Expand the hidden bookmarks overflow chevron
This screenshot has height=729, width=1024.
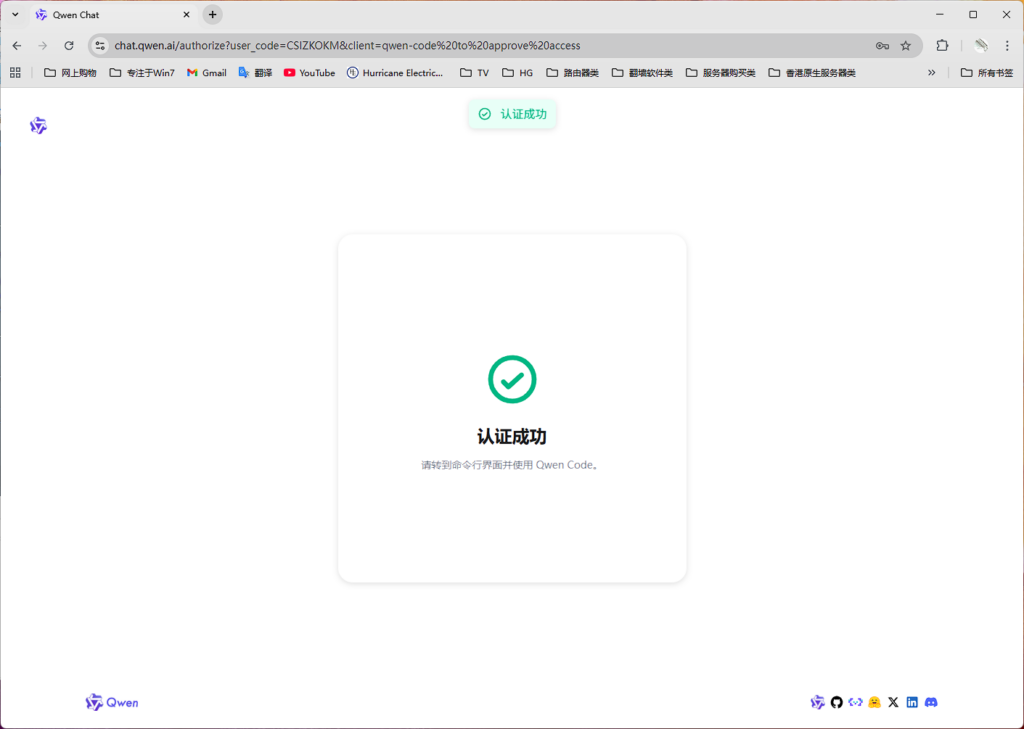pyautogui.click(x=932, y=72)
